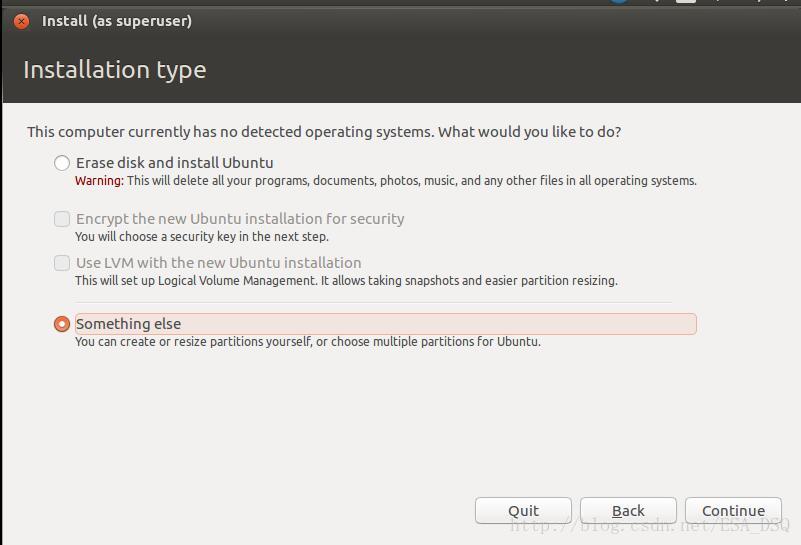Screen dimensions: 801x545
Task: Continue to the next installation step
Action: pyautogui.click(x=734, y=510)
